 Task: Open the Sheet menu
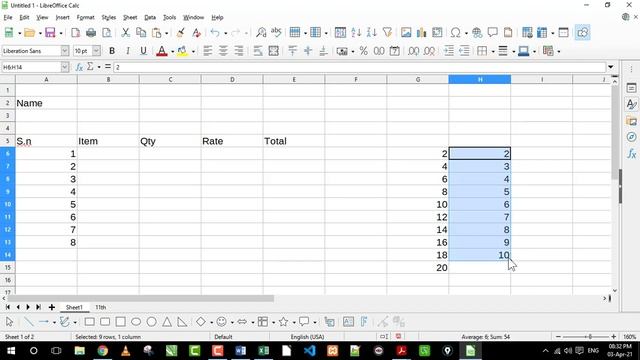tap(130, 18)
